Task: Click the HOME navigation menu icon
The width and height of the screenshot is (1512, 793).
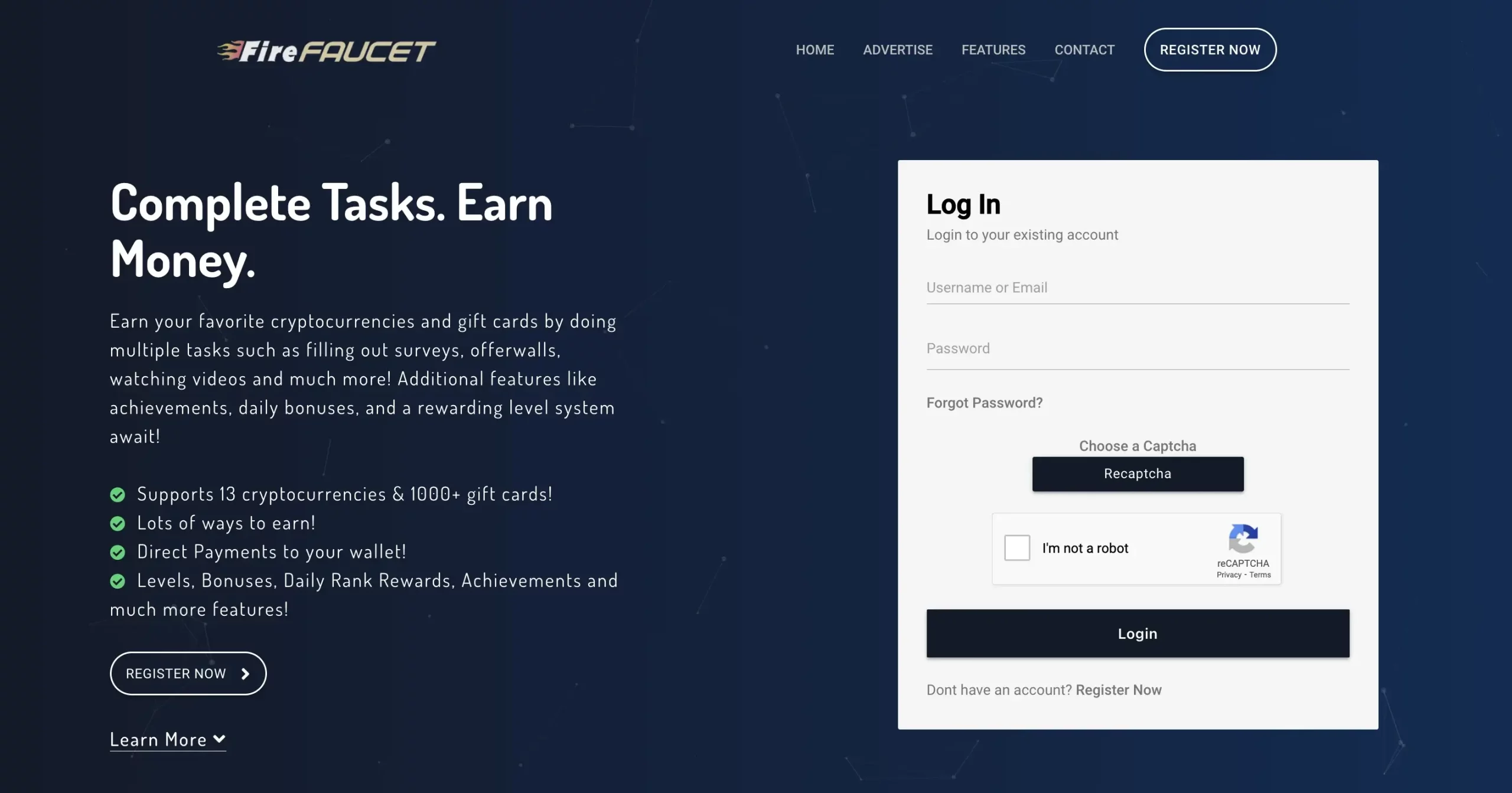Action: tap(815, 49)
